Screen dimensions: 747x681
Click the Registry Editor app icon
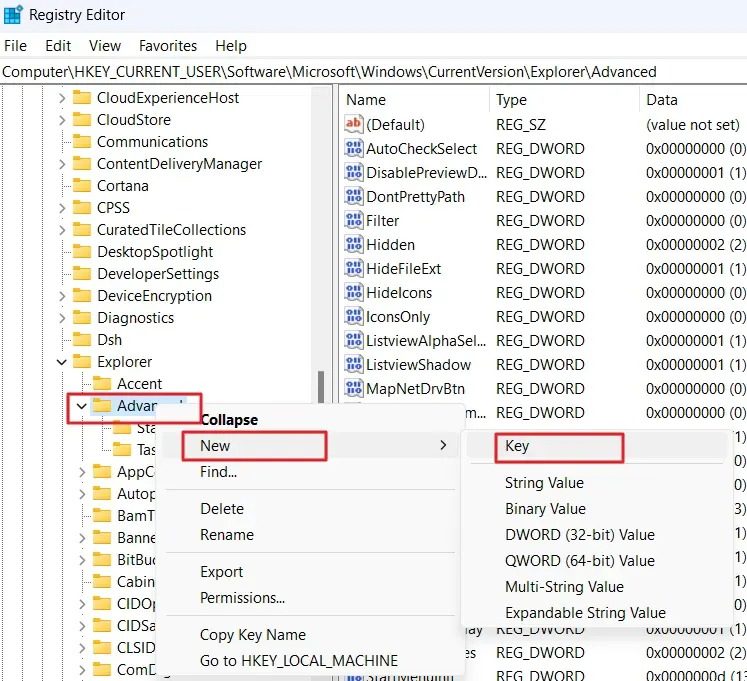(12, 15)
